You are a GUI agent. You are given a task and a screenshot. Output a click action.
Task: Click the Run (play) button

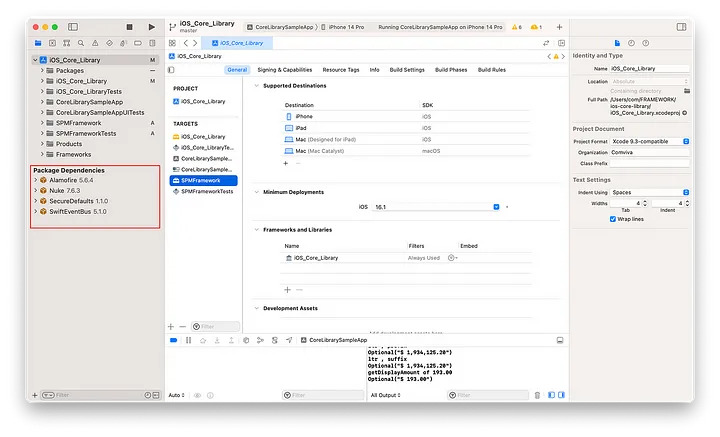(151, 27)
